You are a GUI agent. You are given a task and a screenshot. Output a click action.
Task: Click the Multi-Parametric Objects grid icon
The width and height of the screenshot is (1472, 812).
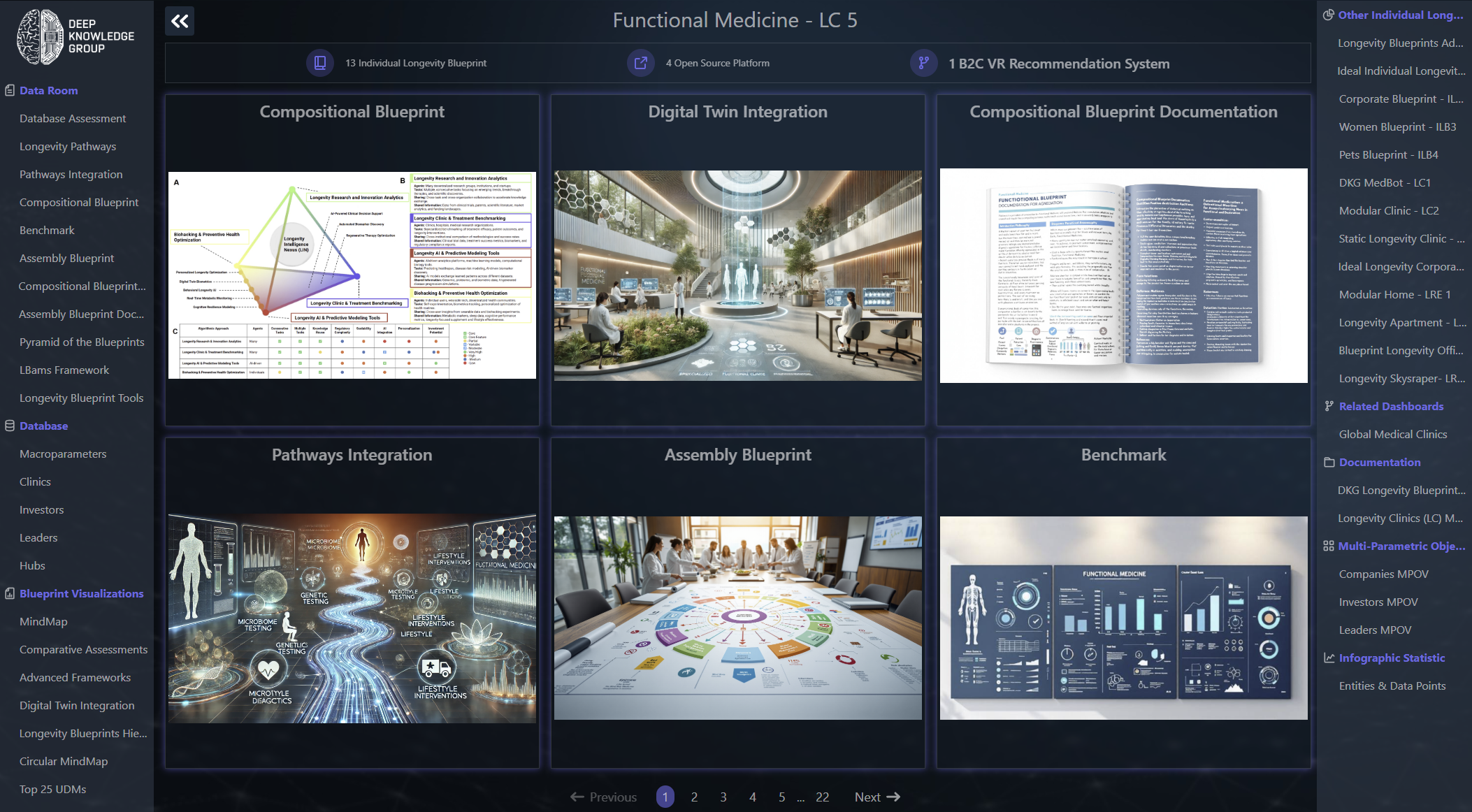click(1328, 546)
